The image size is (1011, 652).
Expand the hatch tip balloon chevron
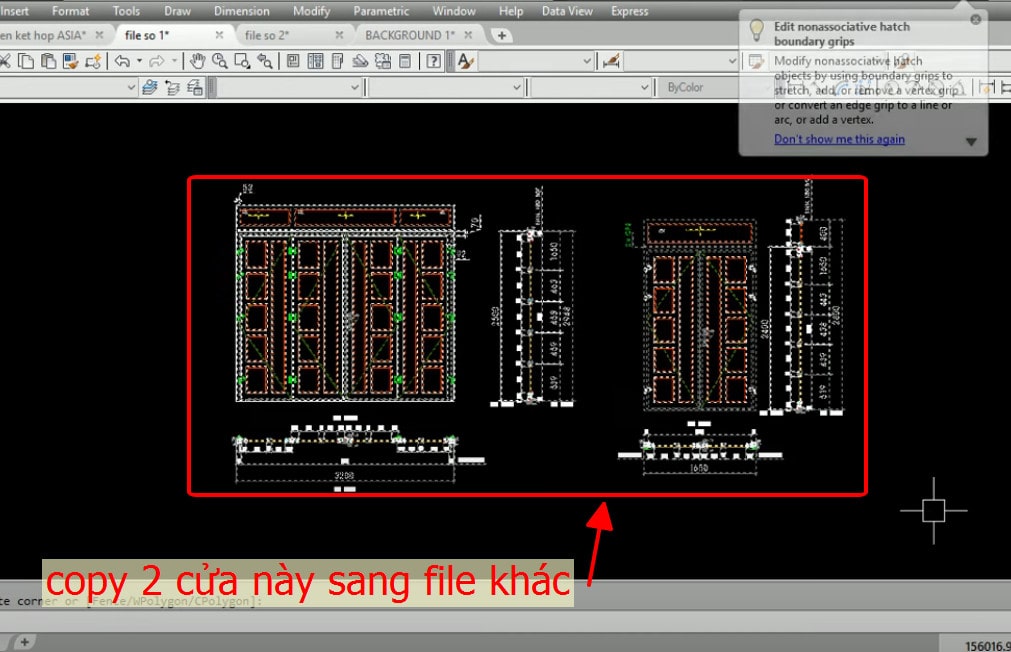970,141
